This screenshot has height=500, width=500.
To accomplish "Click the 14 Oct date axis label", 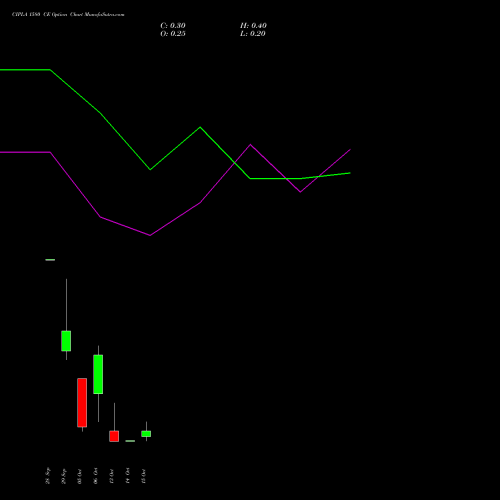I will click(128, 476).
